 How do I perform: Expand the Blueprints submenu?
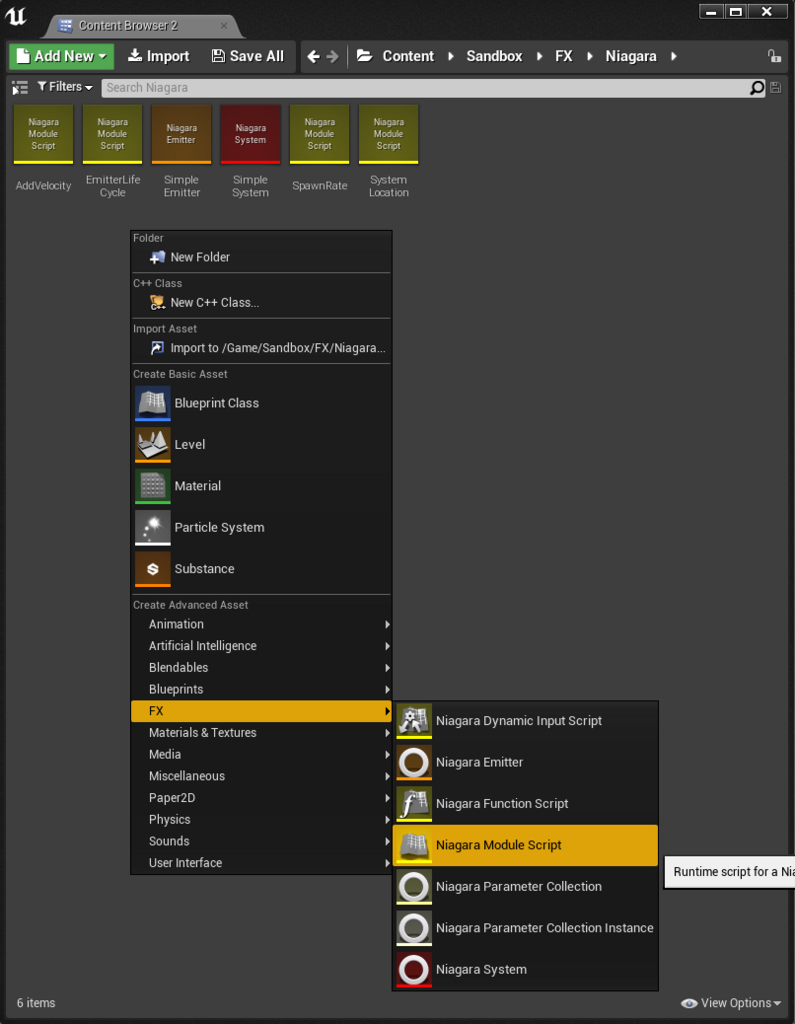coord(261,689)
